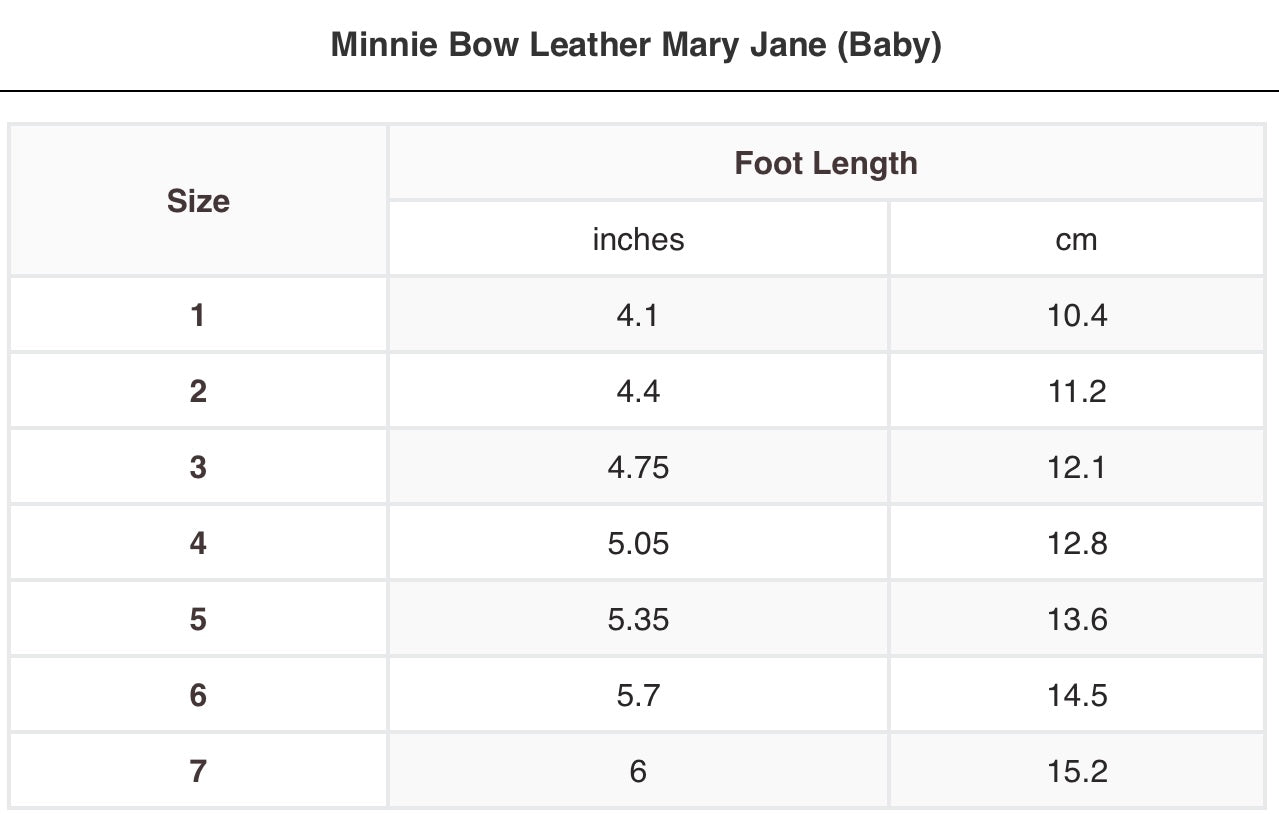Click size 7 row label
Viewport: 1279px width, 814px height.
coord(198,771)
